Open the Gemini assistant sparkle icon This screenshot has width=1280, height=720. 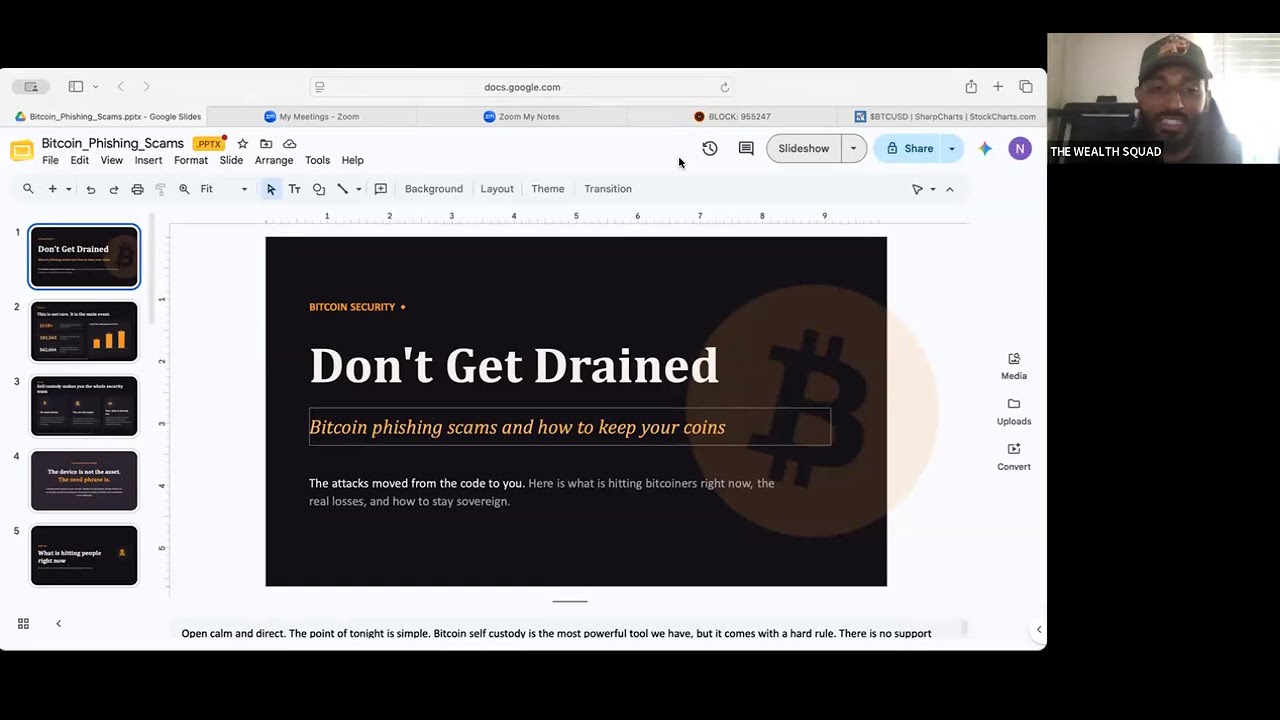click(985, 149)
